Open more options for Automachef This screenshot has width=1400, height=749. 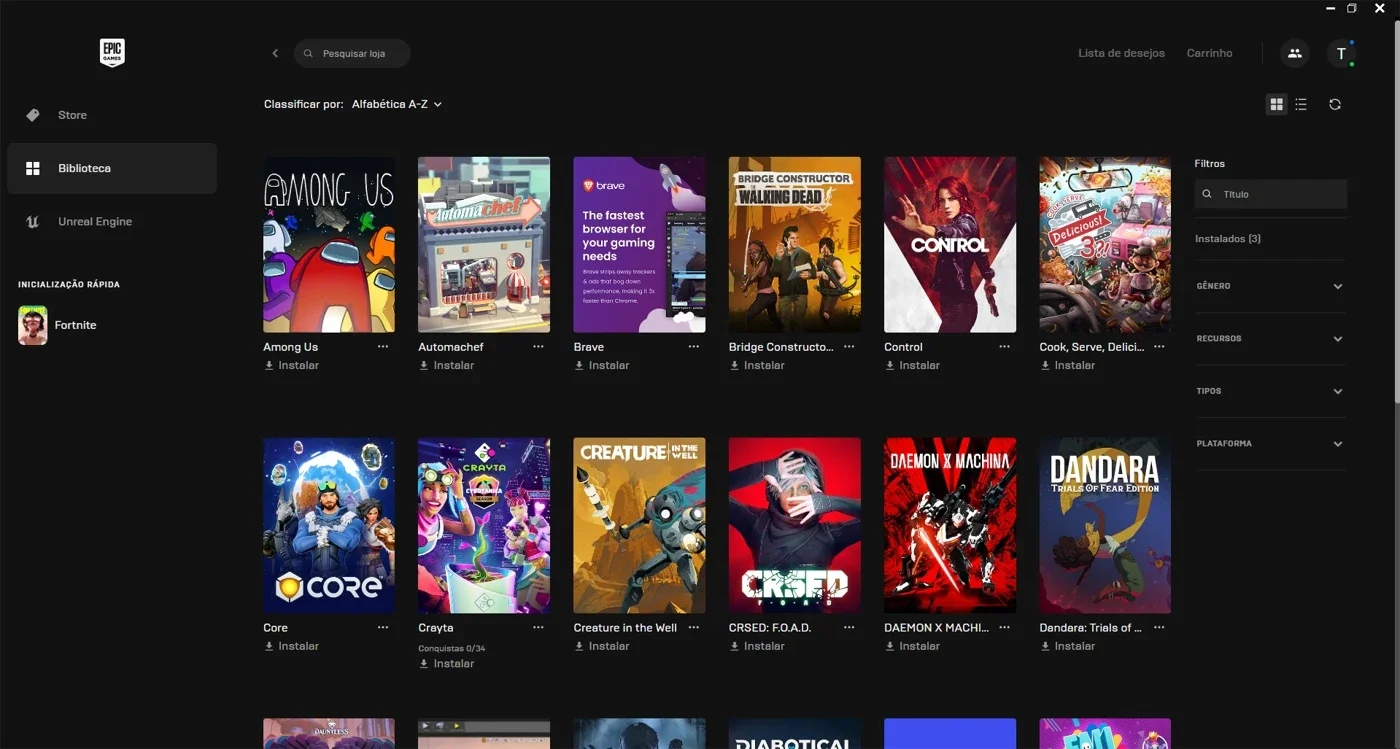[538, 347]
